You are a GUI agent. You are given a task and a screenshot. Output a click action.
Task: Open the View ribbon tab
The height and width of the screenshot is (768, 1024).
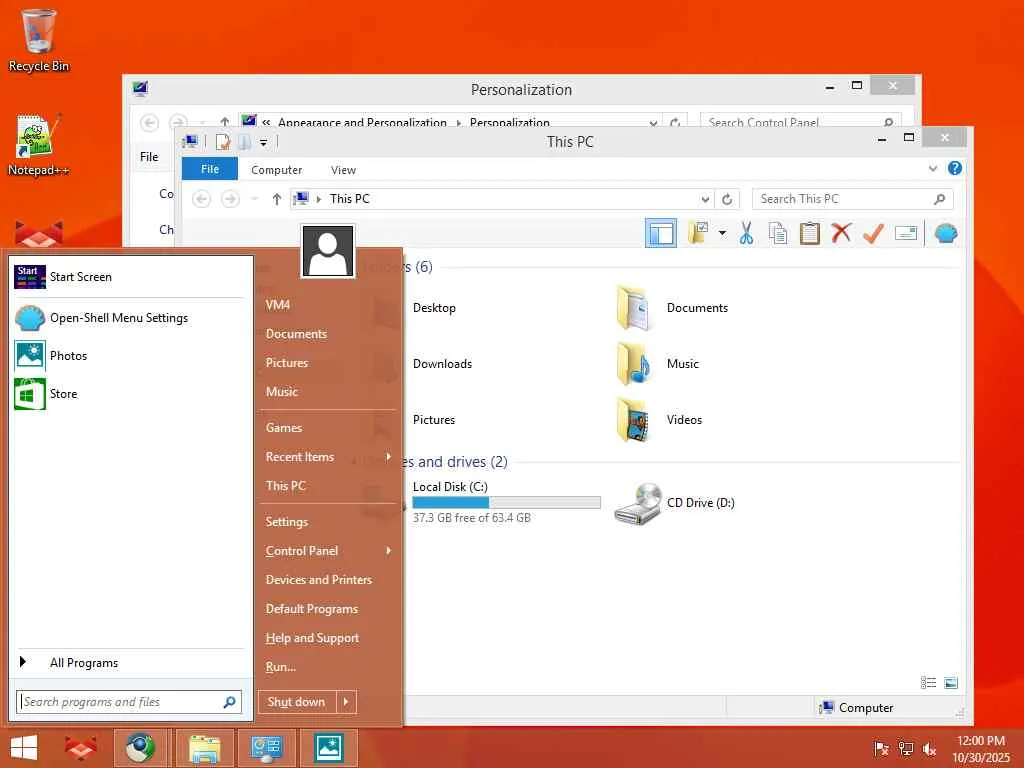tap(343, 170)
